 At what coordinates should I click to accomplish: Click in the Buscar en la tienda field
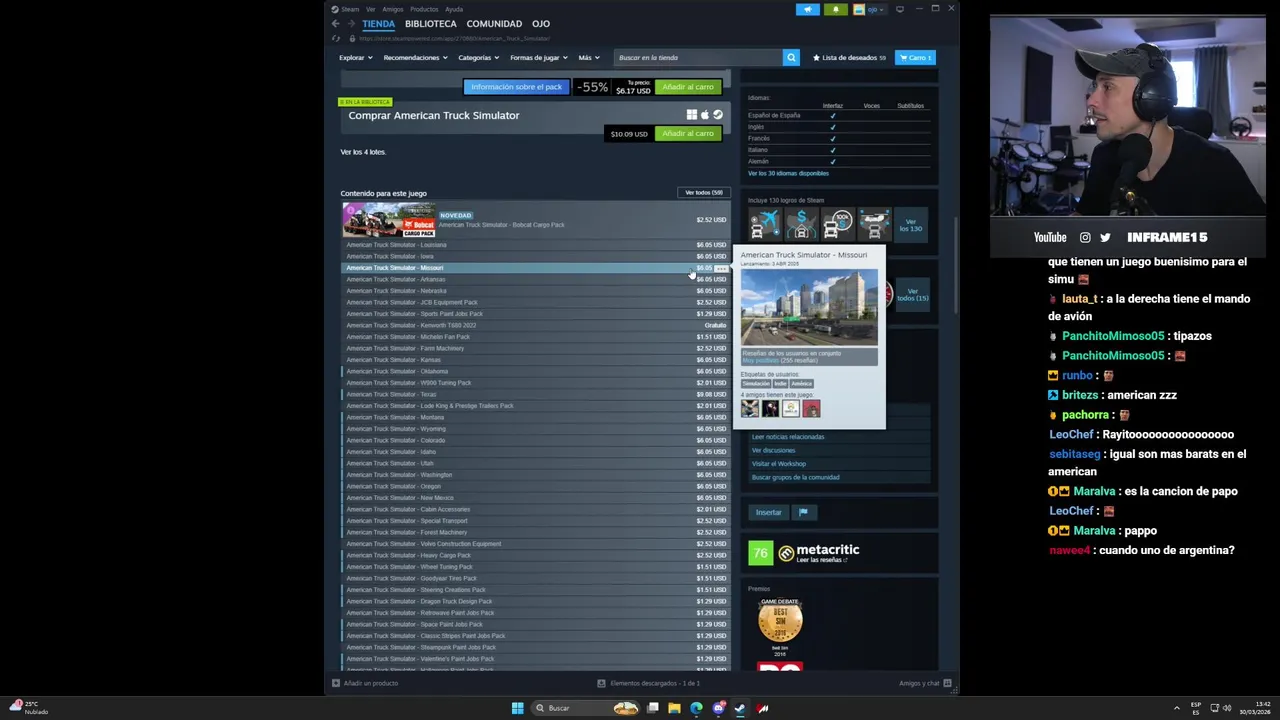698,58
